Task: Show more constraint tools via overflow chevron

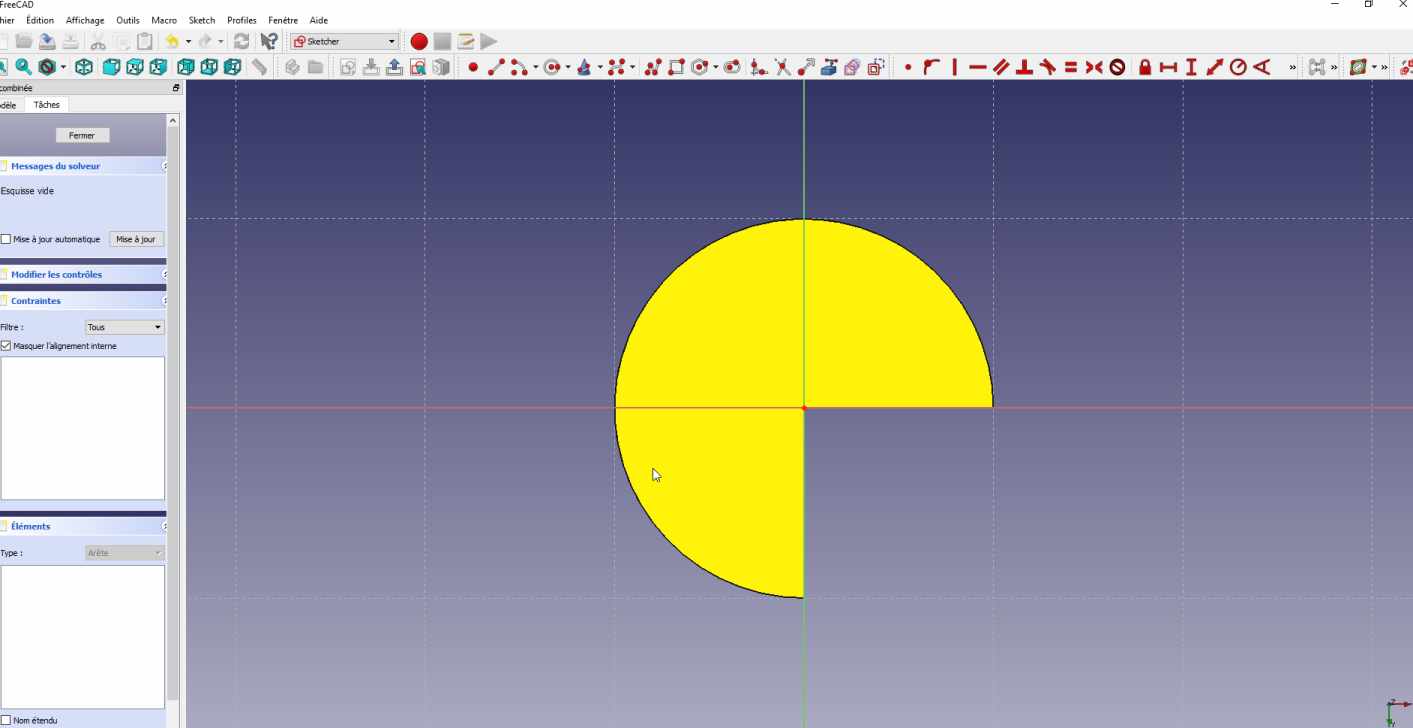Action: click(x=1292, y=67)
